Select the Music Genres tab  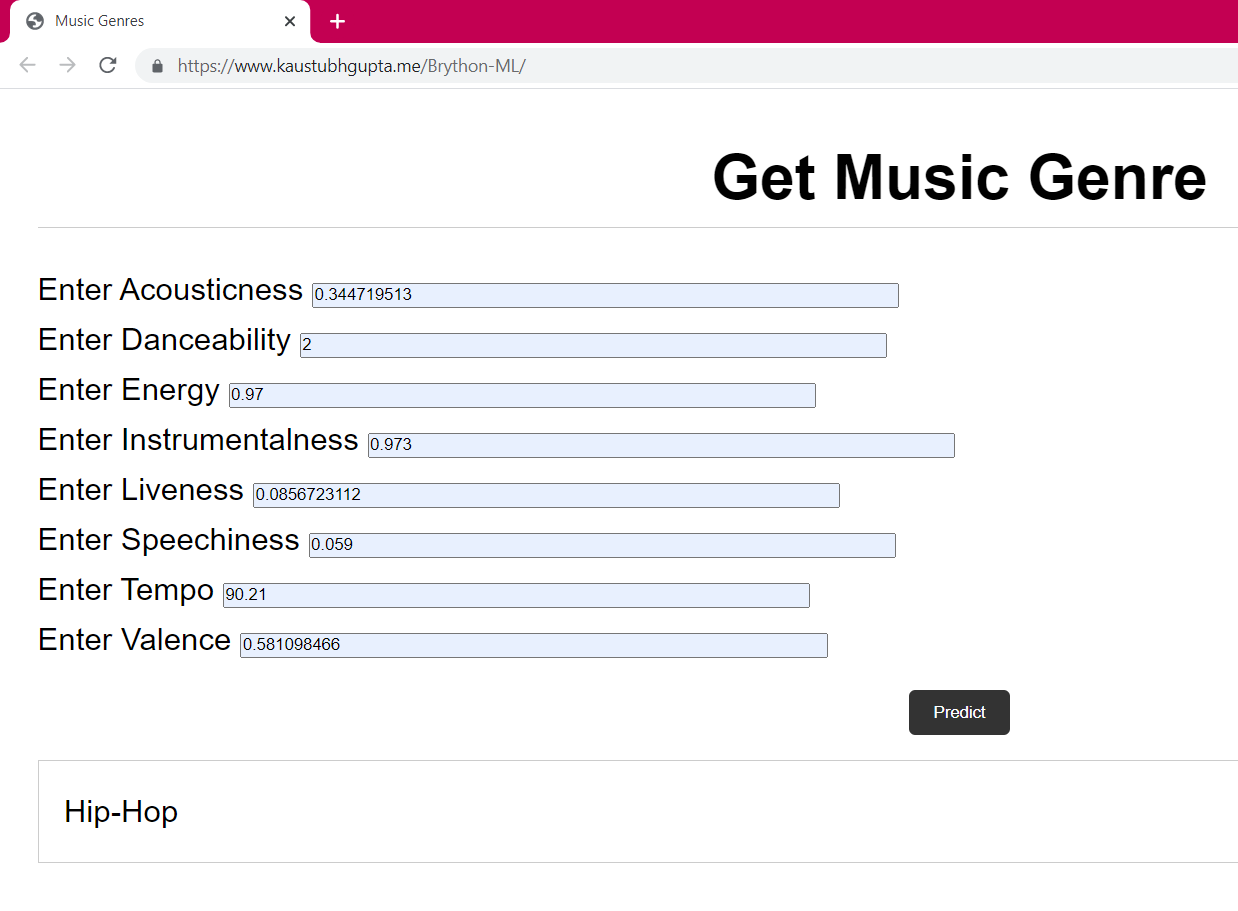click(x=150, y=21)
